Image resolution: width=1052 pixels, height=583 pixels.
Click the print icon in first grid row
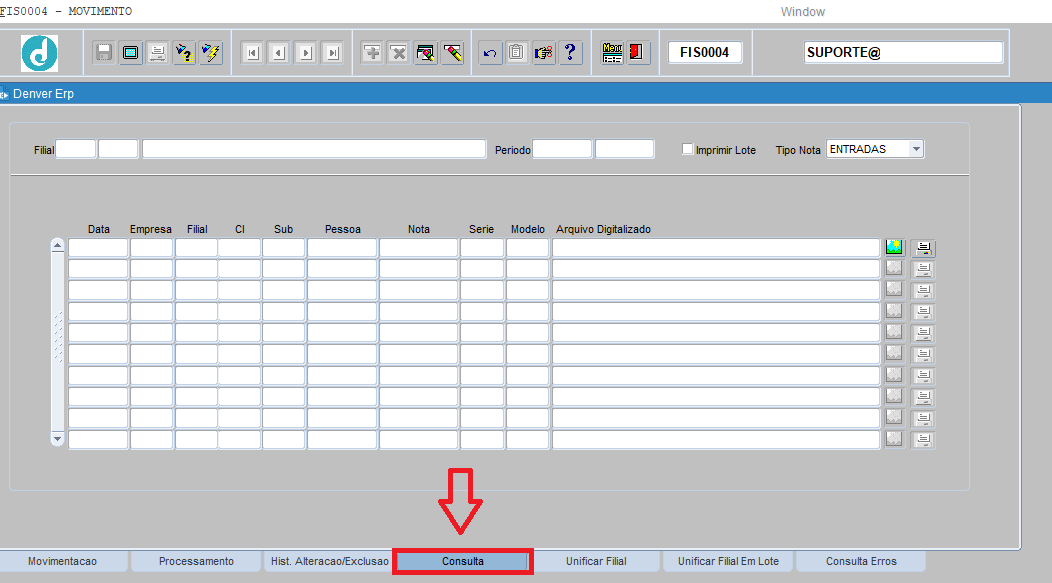point(923,248)
